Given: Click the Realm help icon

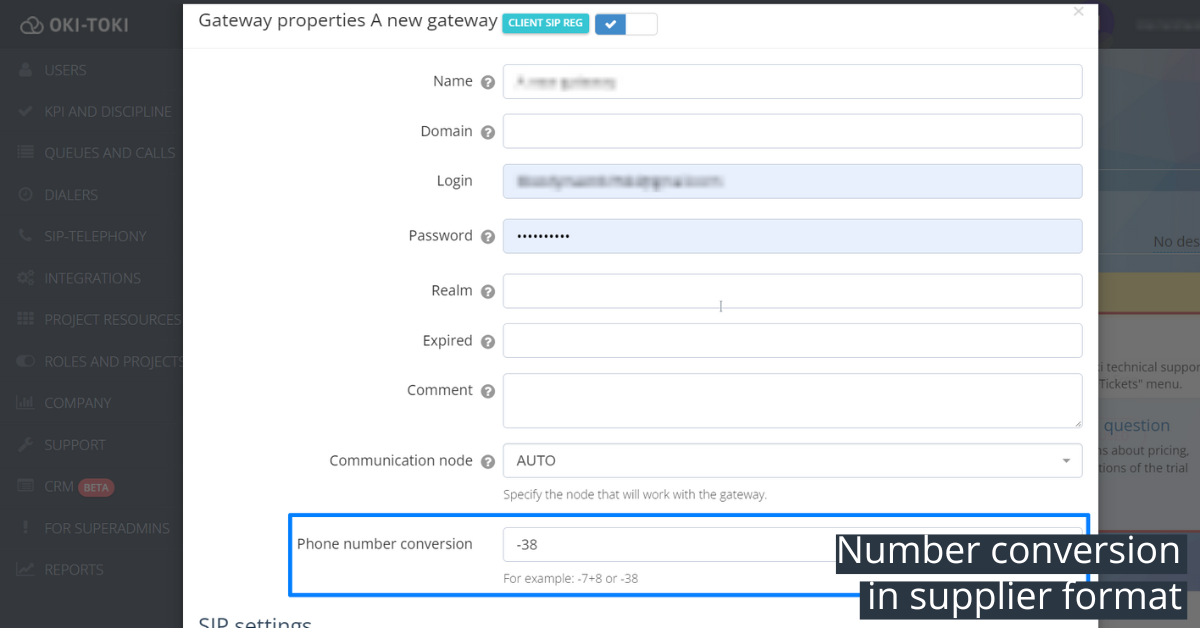Looking at the screenshot, I should (488, 292).
